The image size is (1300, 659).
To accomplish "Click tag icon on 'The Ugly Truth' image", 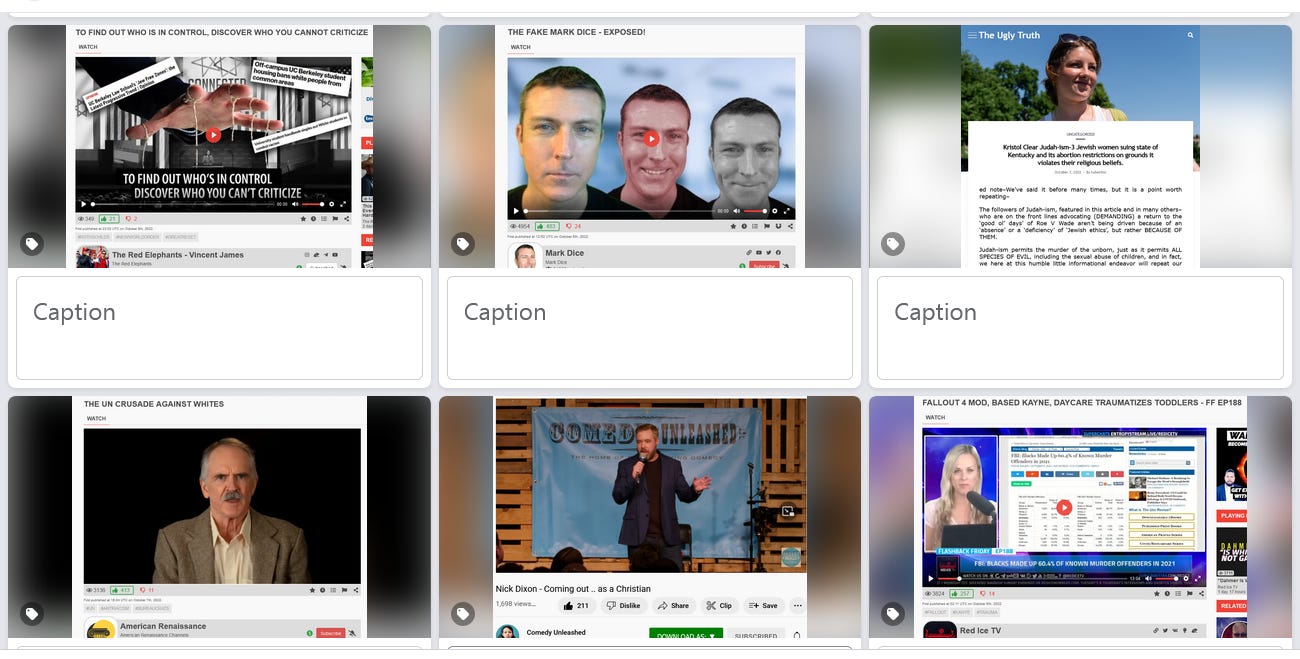I will tap(893, 244).
